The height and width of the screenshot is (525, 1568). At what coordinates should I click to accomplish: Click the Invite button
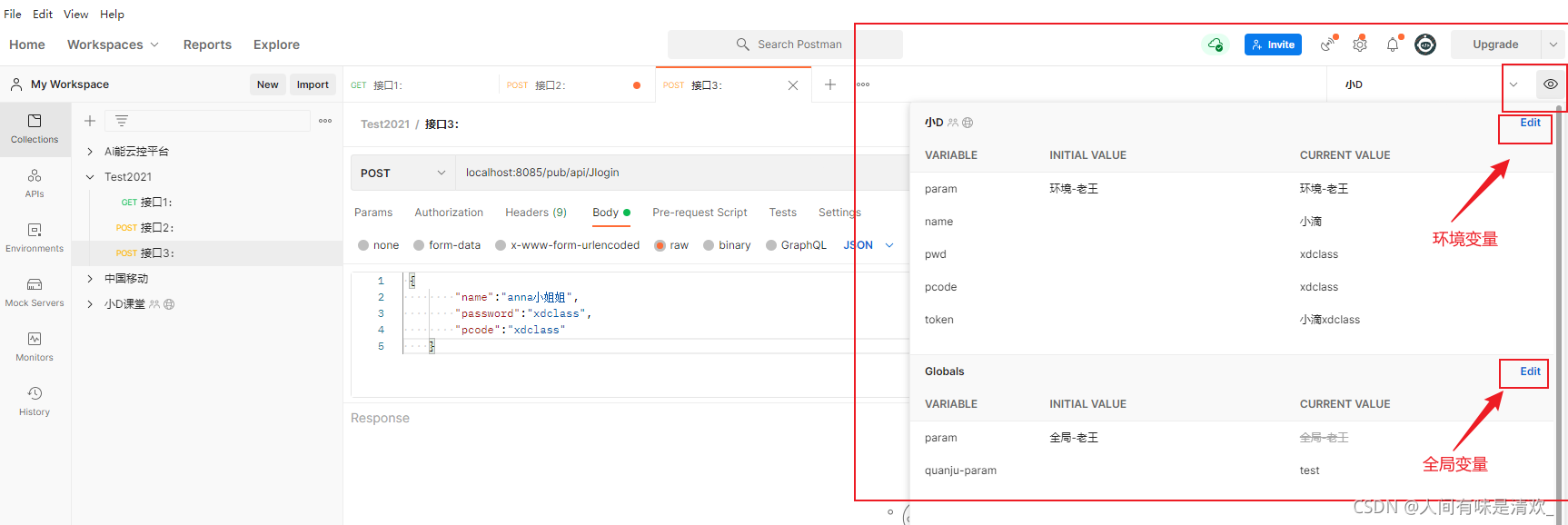[1273, 45]
